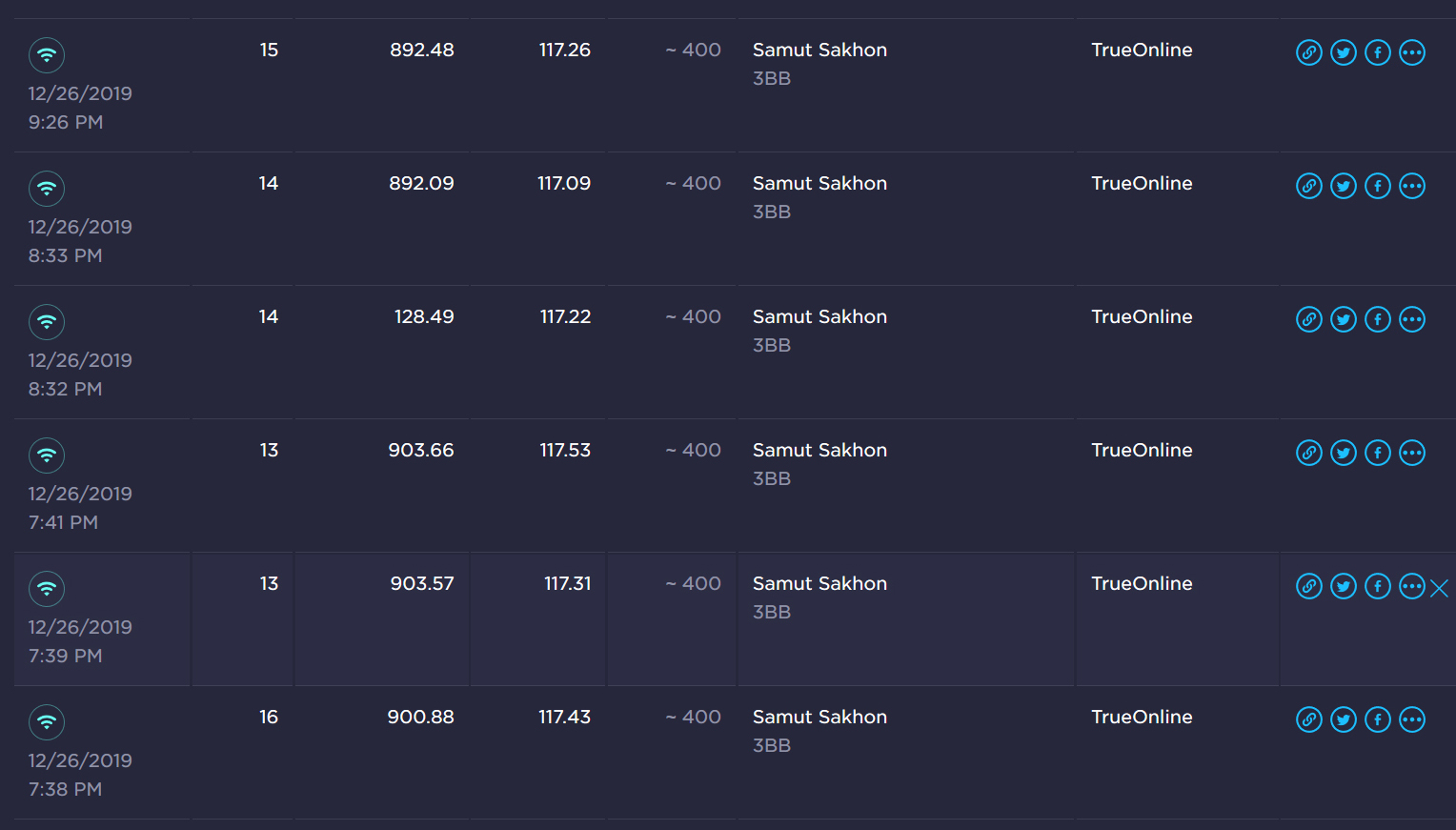Screen dimensions: 1456x830
Task: Share the 9:26 PM result on Twitter
Action: point(1344,52)
